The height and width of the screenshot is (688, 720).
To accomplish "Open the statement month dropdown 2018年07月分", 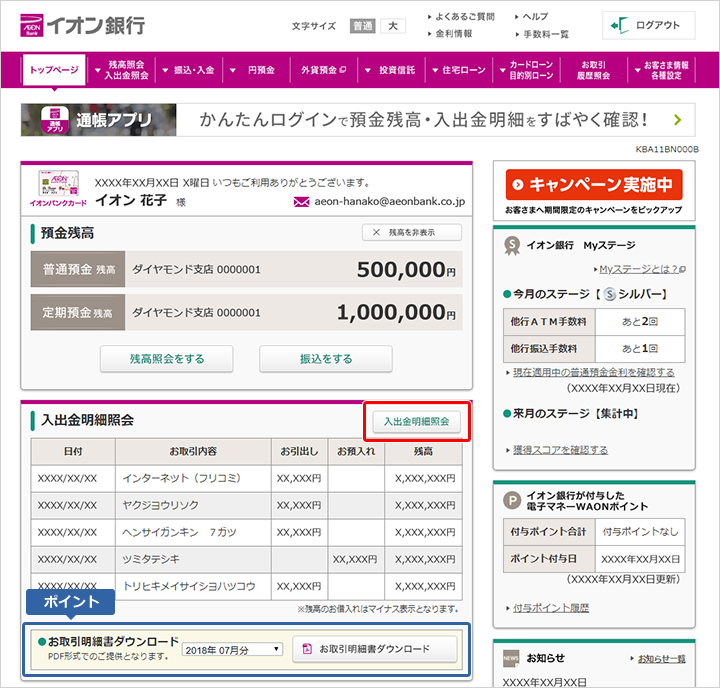I will (x=232, y=649).
